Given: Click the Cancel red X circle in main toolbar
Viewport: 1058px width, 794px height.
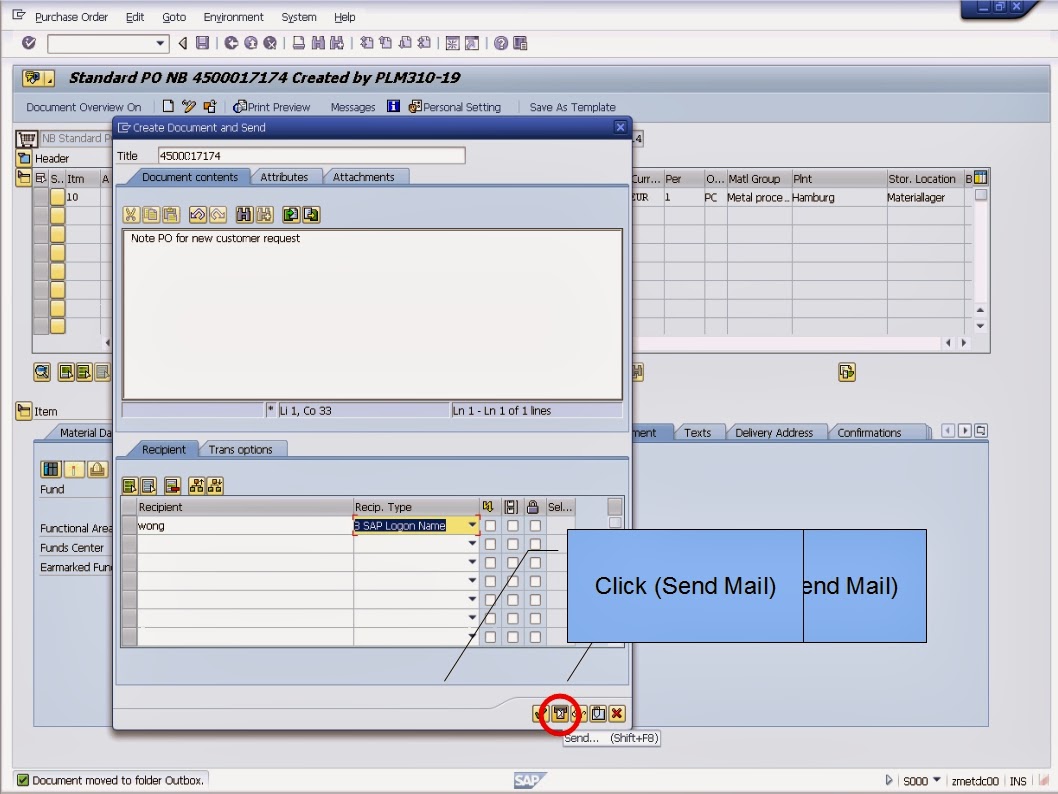Looking at the screenshot, I should click(270, 43).
